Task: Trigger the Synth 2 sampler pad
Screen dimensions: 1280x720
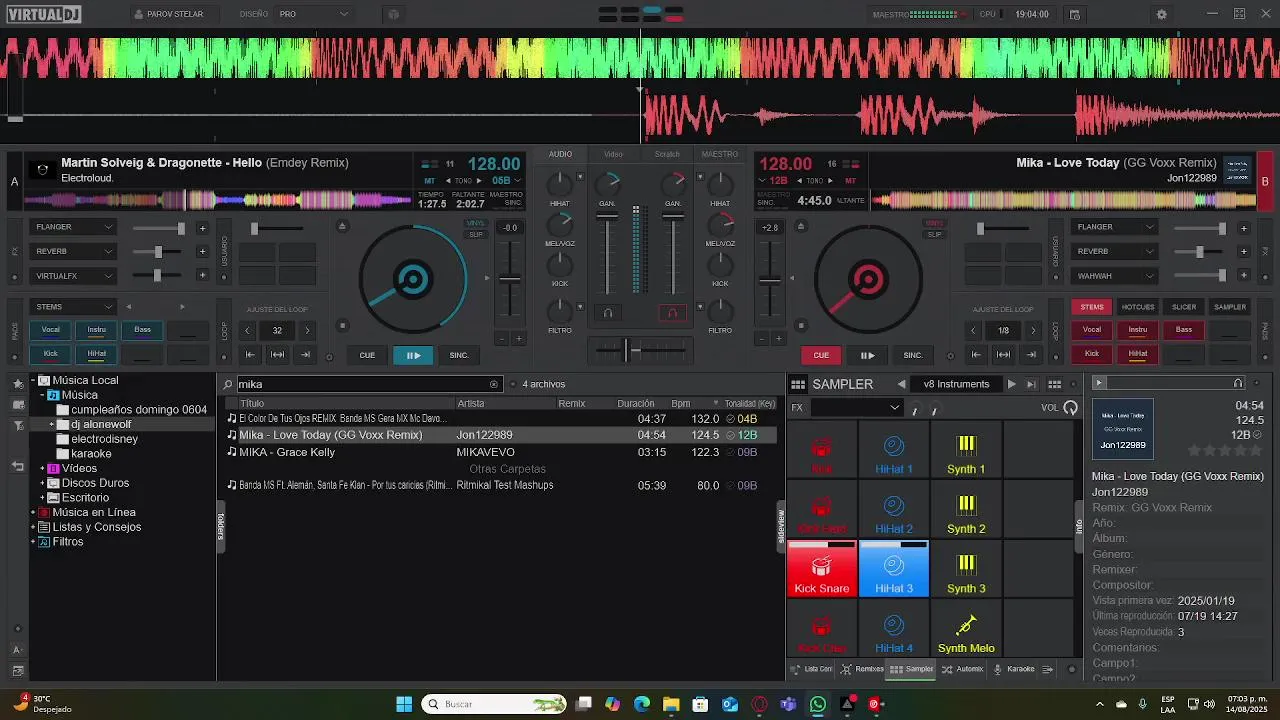Action: tap(966, 510)
